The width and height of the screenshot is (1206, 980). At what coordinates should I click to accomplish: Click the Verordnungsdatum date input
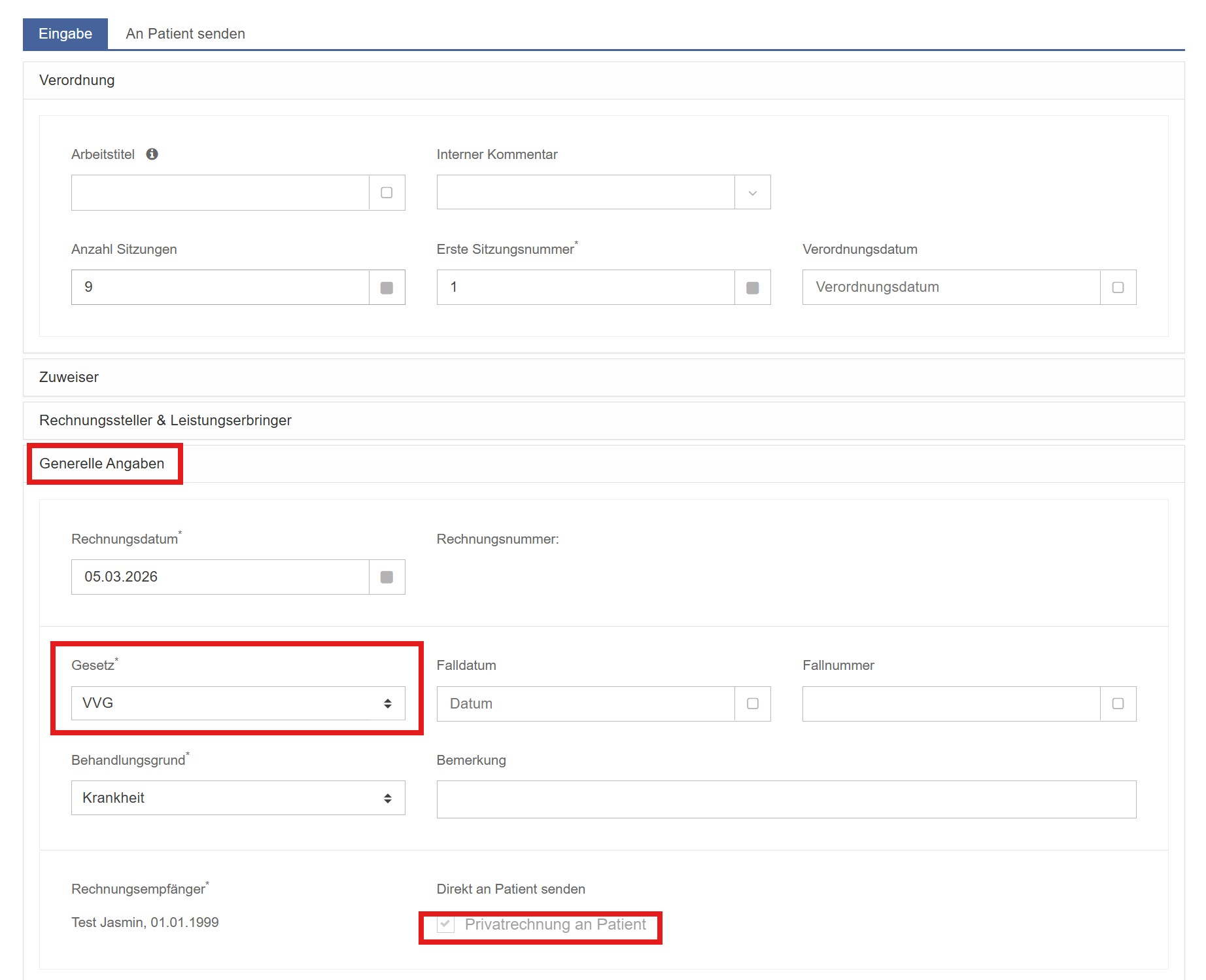950,287
